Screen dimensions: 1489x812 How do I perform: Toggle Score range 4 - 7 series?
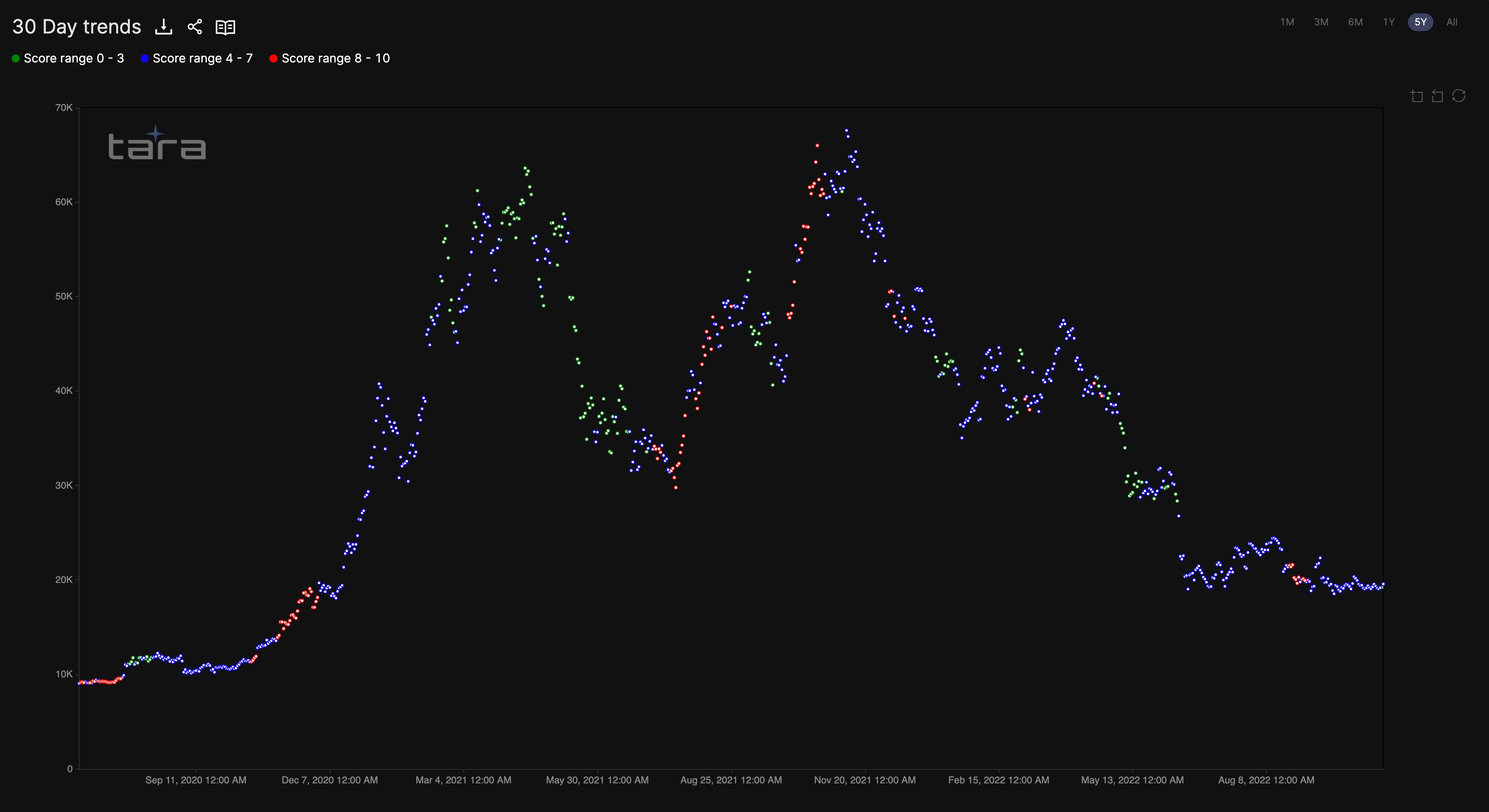[x=202, y=58]
